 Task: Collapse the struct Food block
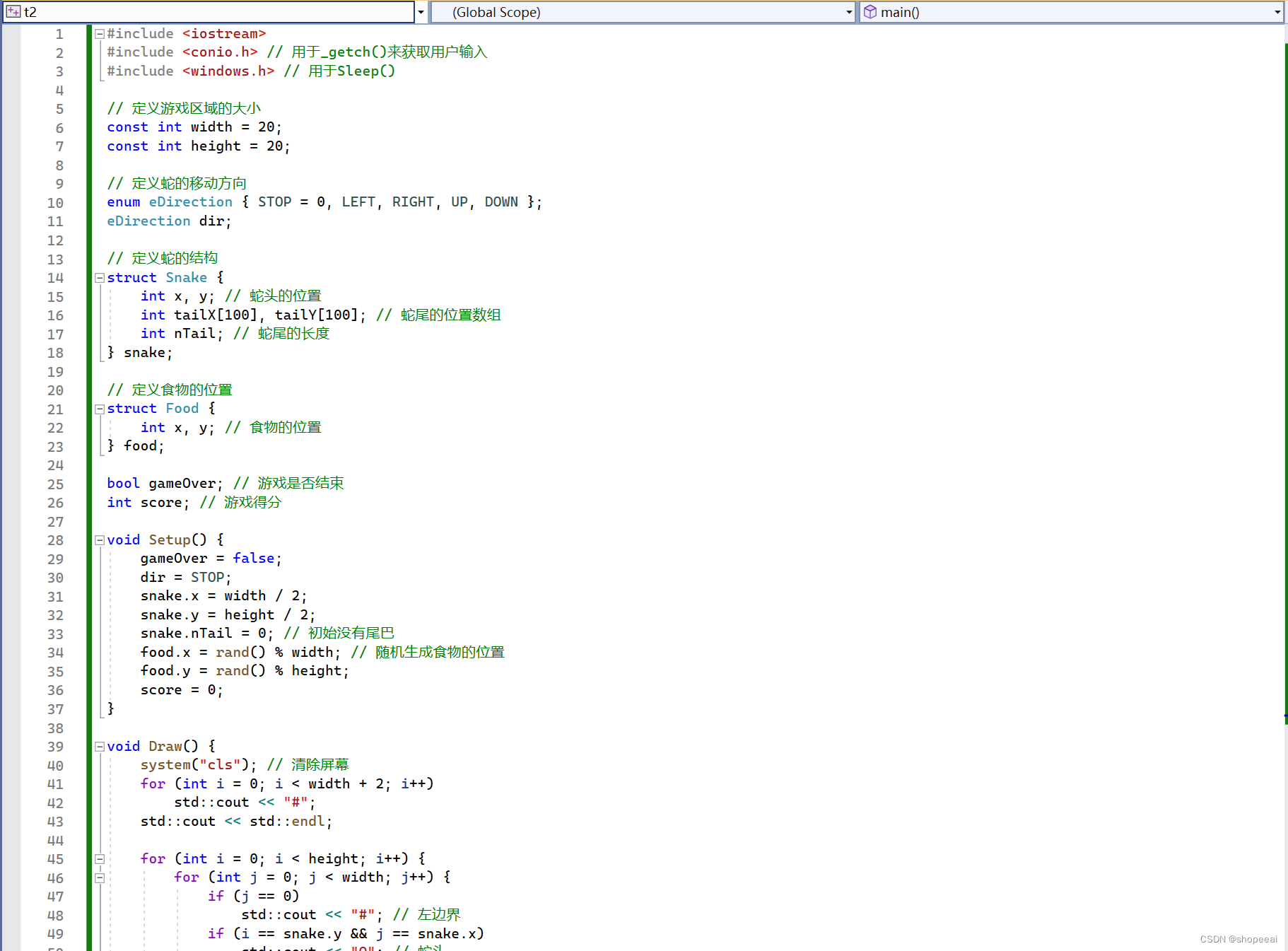pos(100,409)
